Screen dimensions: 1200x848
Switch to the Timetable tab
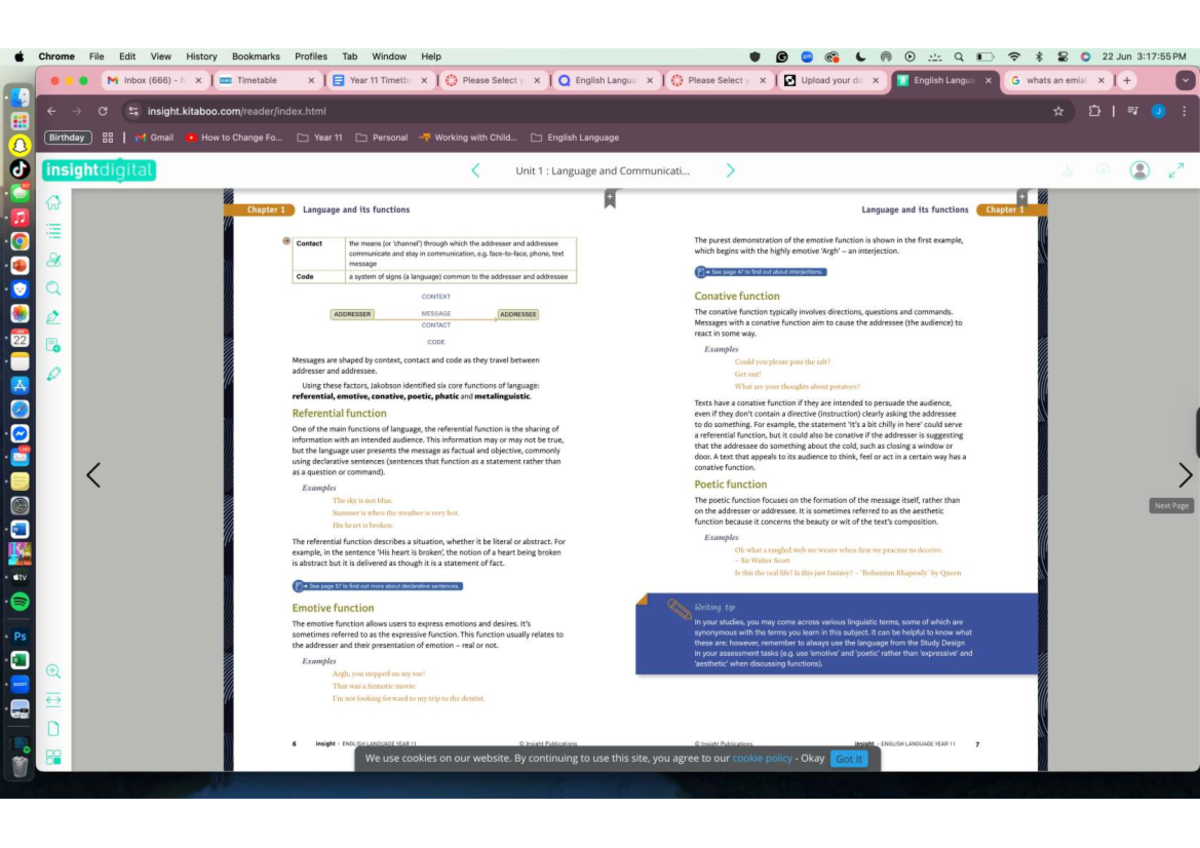point(266,80)
